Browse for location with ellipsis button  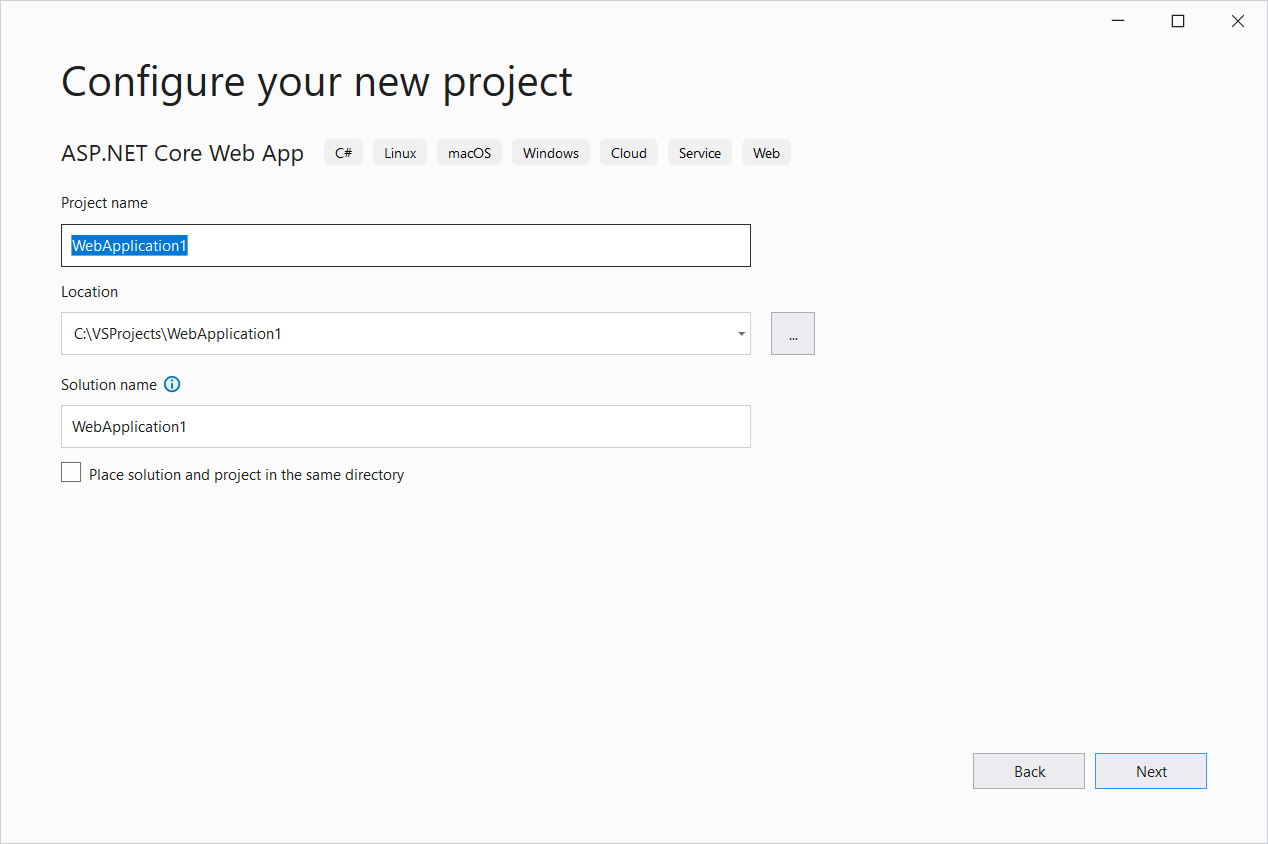[793, 334]
